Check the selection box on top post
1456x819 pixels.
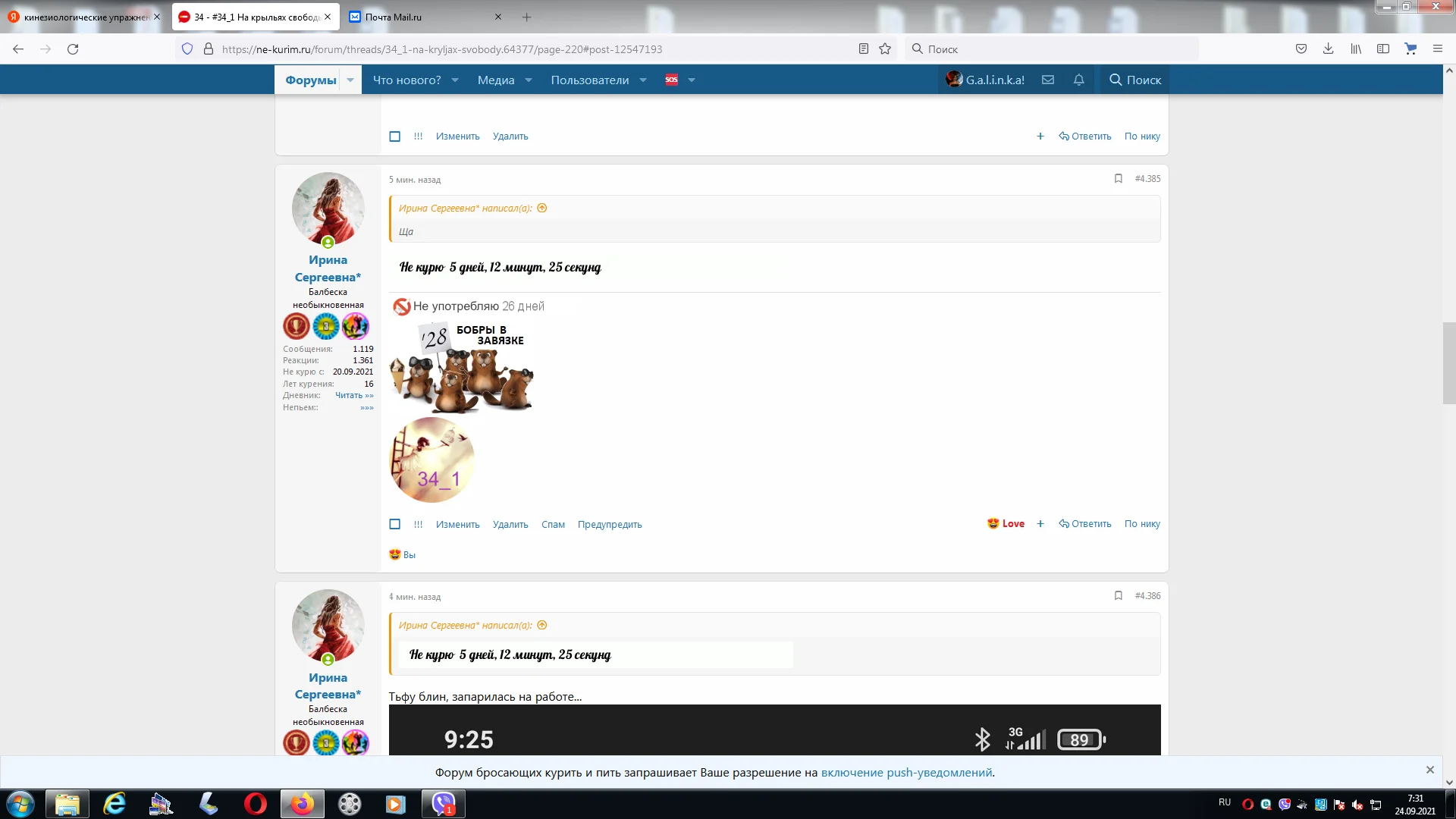[x=395, y=136]
